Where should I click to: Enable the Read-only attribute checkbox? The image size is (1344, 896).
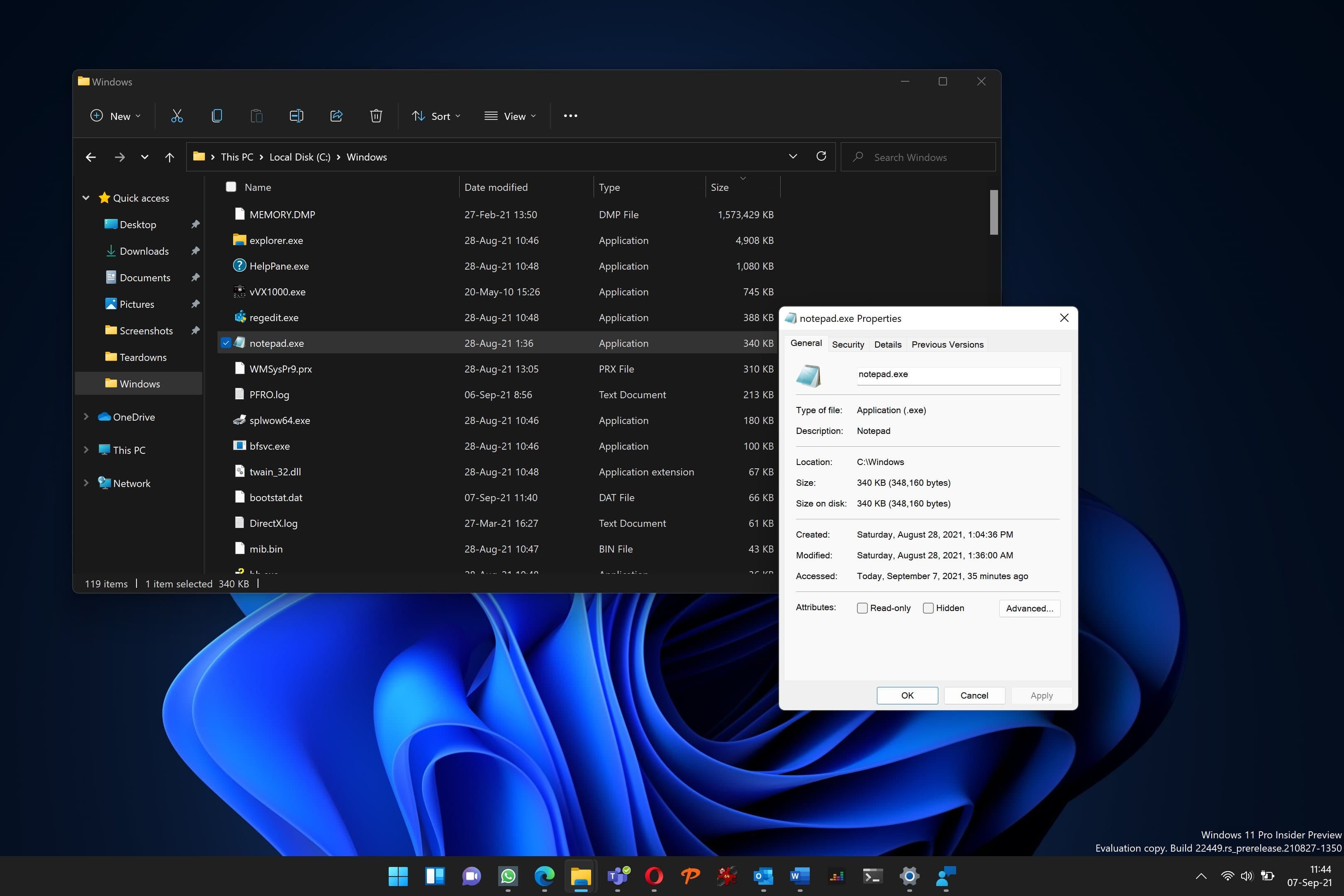(862, 608)
